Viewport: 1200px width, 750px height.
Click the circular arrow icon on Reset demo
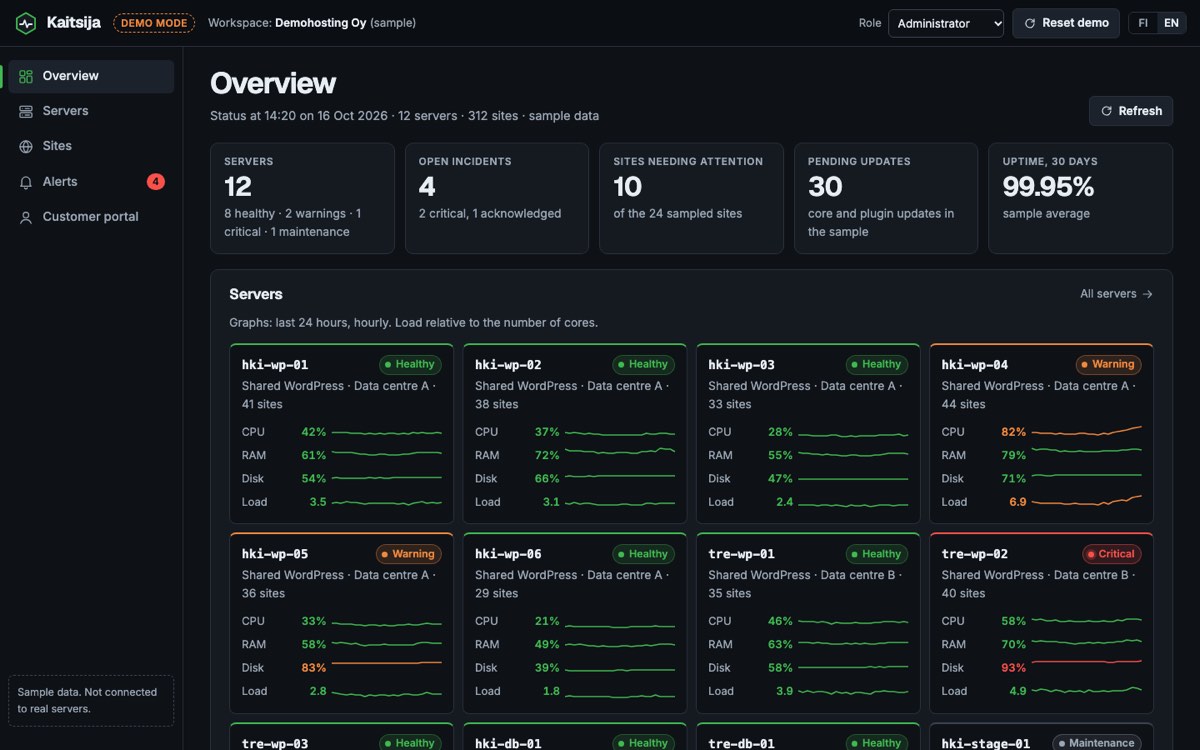point(1030,23)
